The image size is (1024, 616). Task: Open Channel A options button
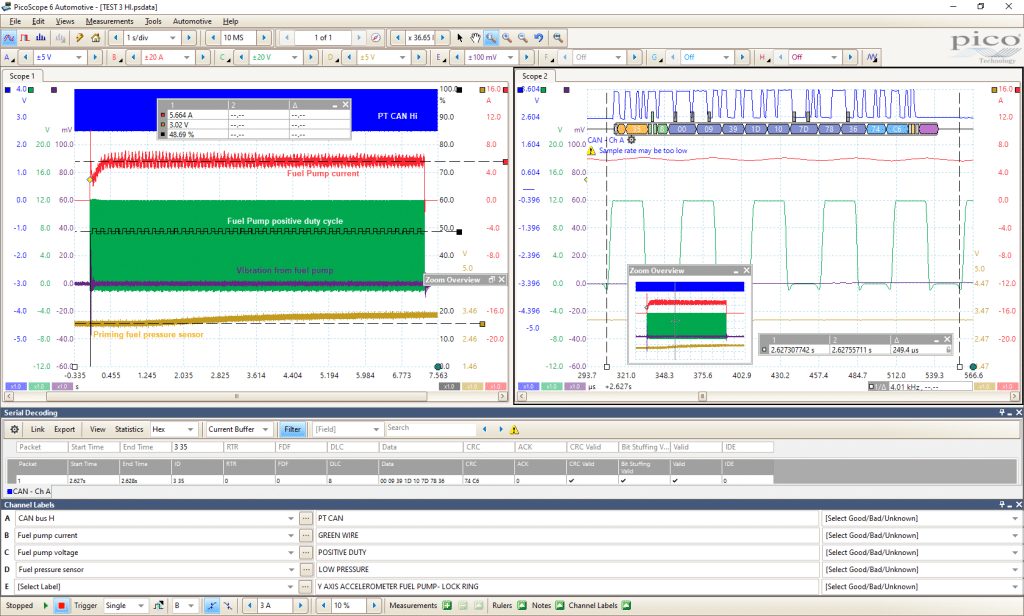click(8, 57)
